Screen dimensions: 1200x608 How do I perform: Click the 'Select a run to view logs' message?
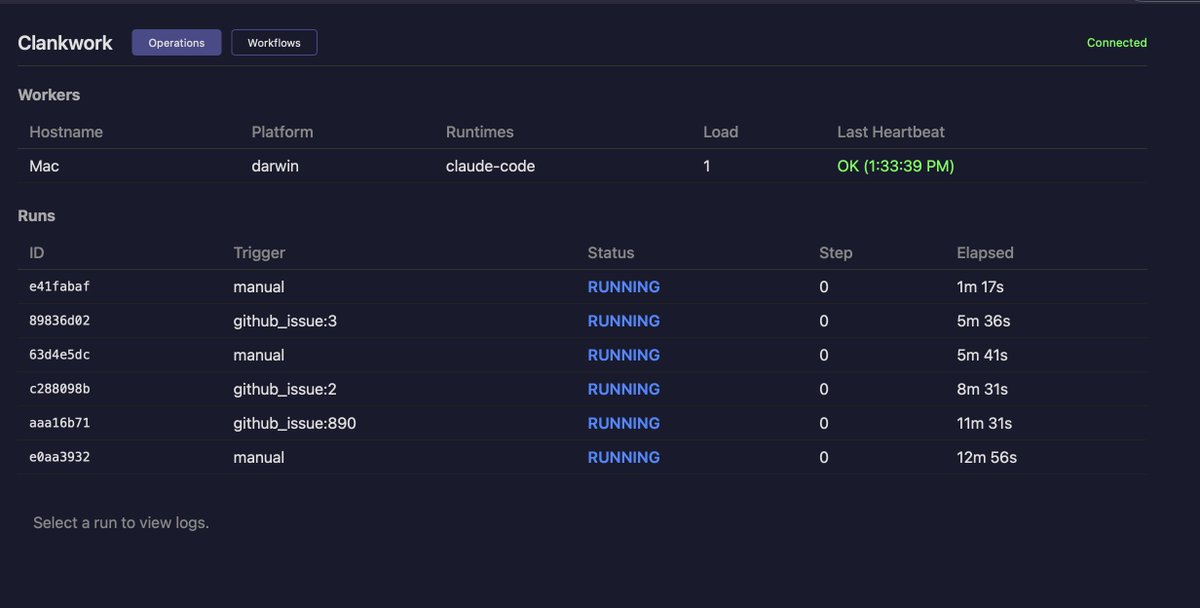tap(121, 522)
